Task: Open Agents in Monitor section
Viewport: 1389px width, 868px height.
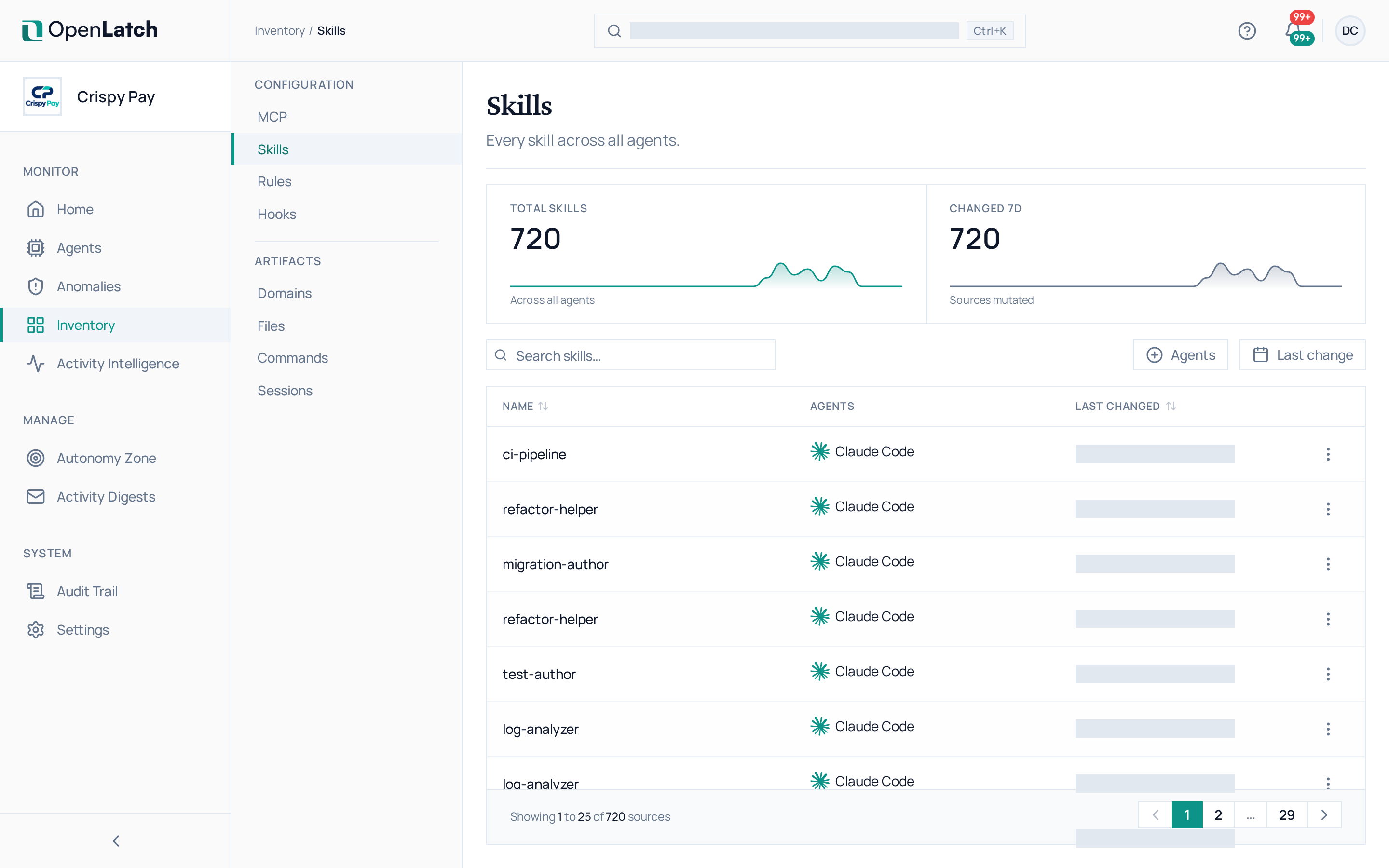Action: click(115, 248)
